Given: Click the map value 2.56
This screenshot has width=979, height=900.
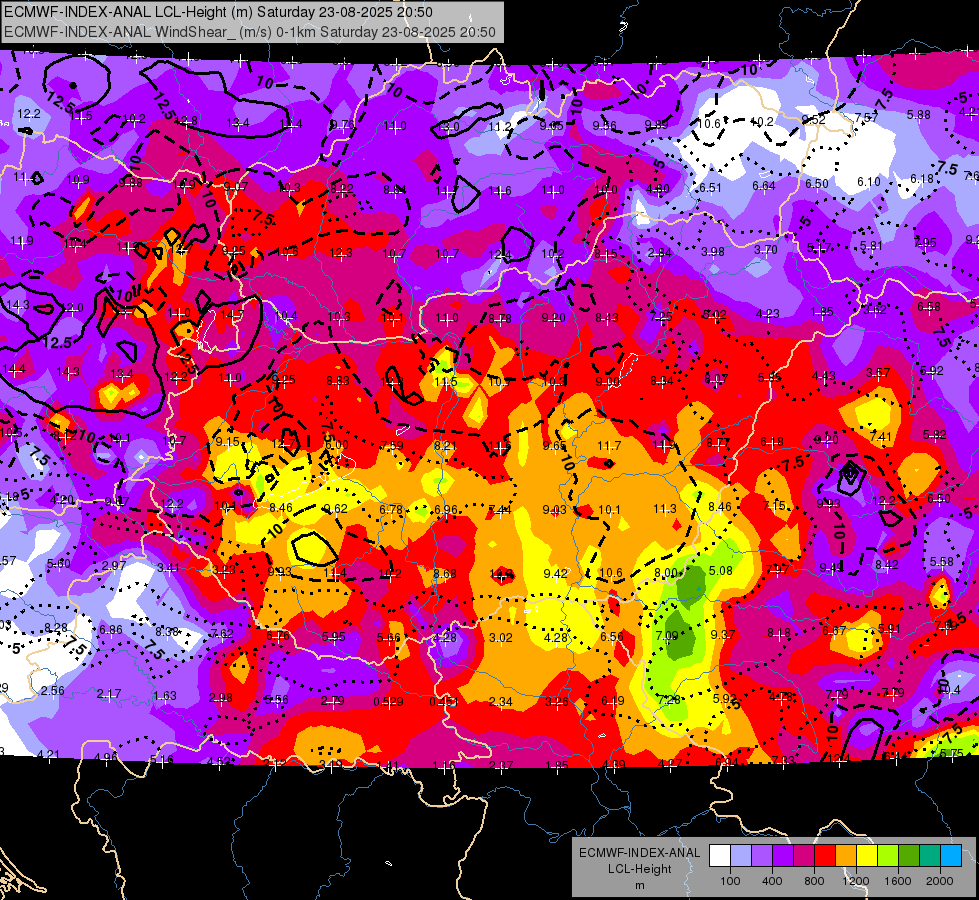Looking at the screenshot, I should (52, 690).
